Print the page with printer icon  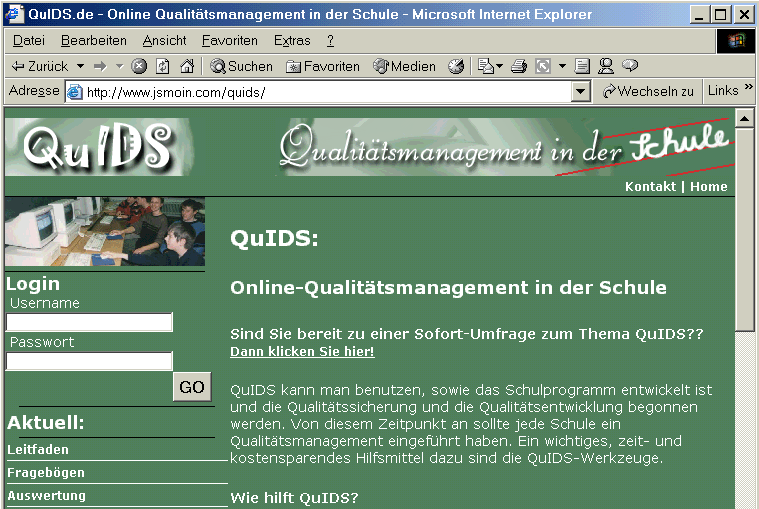[519, 66]
